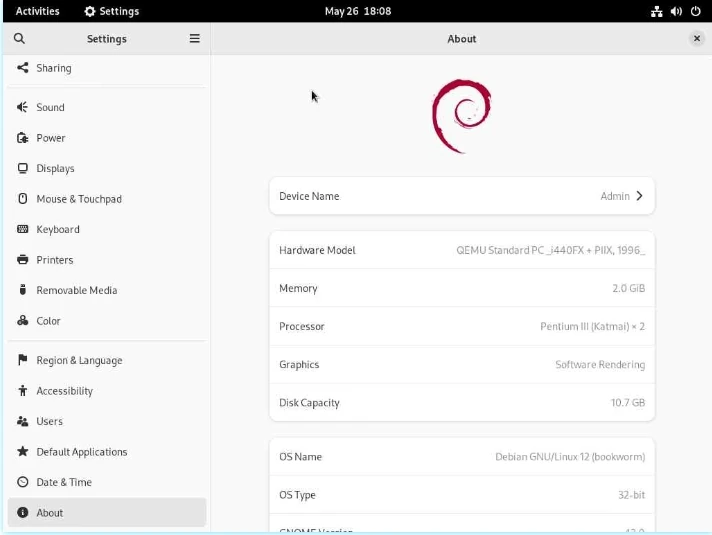Select Displays label in sidebar
This screenshot has height=535, width=712.
pyautogui.click(x=55, y=168)
